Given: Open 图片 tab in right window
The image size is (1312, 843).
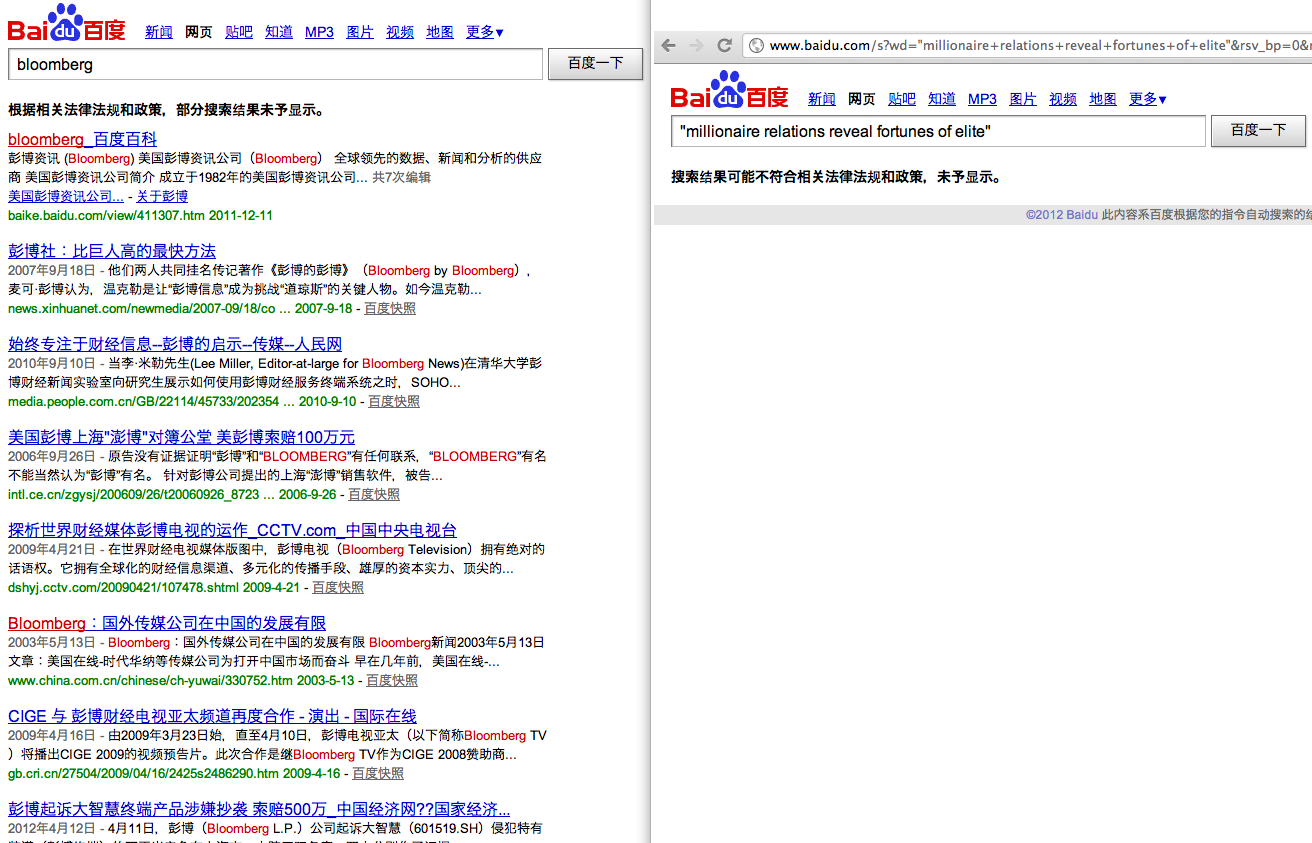Looking at the screenshot, I should point(1023,99).
